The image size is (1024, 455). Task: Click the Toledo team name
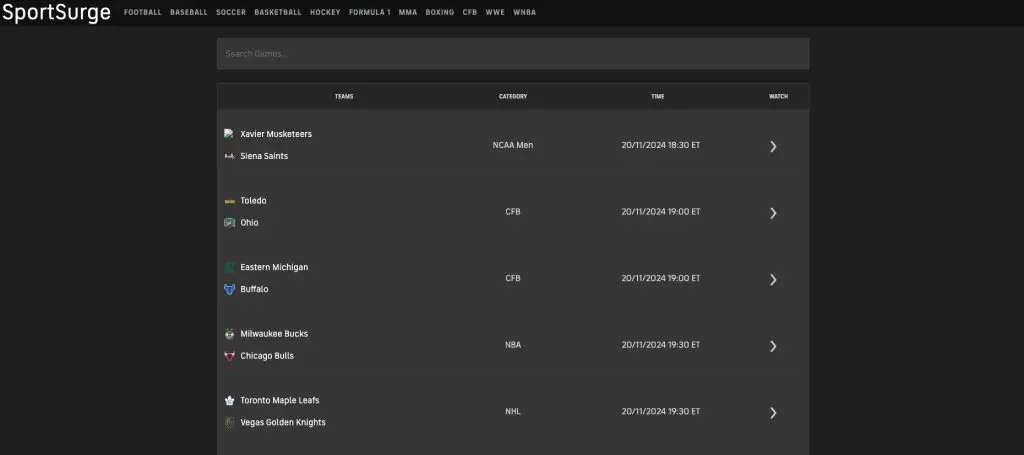pyautogui.click(x=253, y=200)
